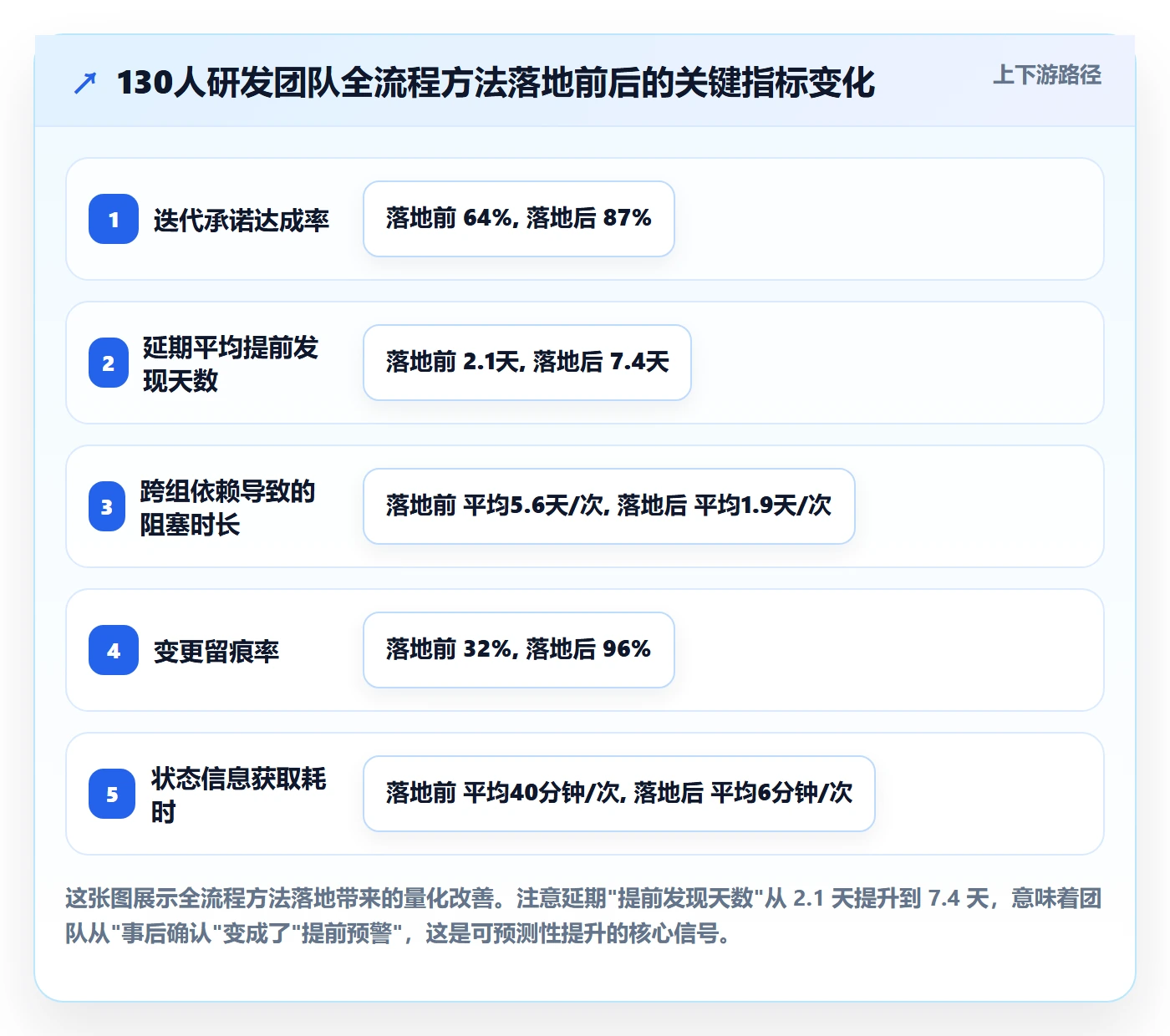Select number badge 3 for 跨组依赖阻塞时长
Viewport: 1170px width, 1036px height.
(x=107, y=506)
